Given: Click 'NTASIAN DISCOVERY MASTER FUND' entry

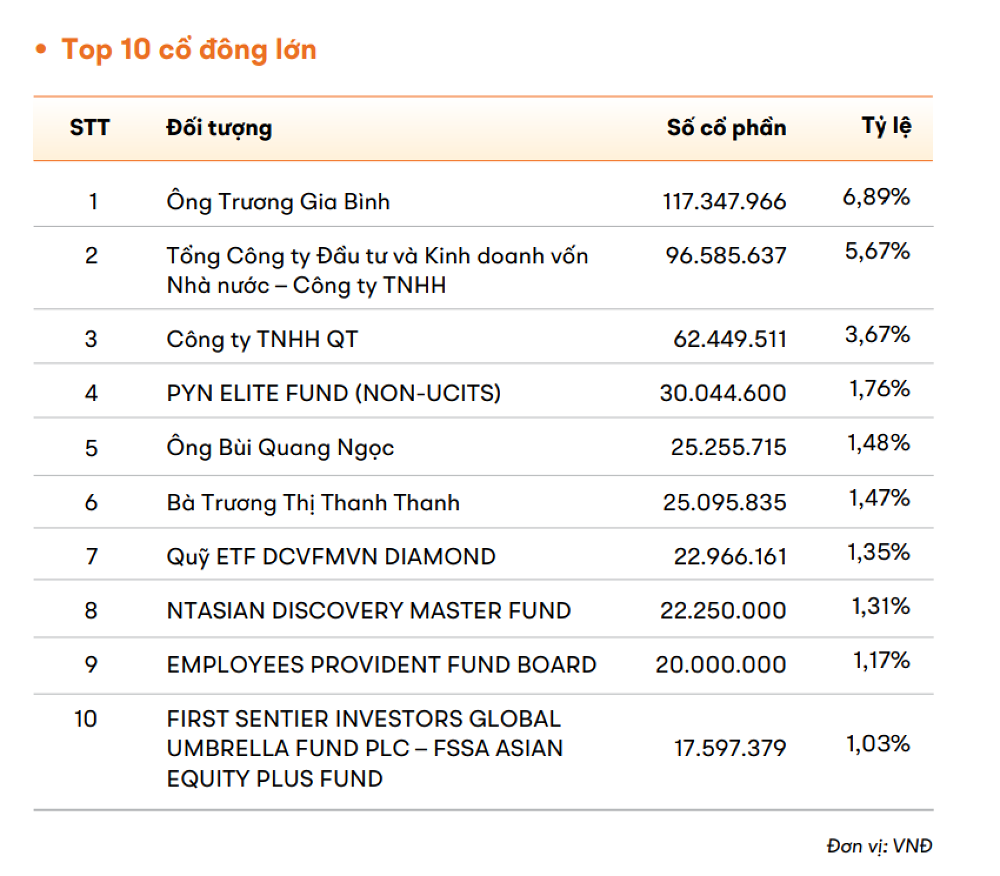Looking at the screenshot, I should (369, 610).
